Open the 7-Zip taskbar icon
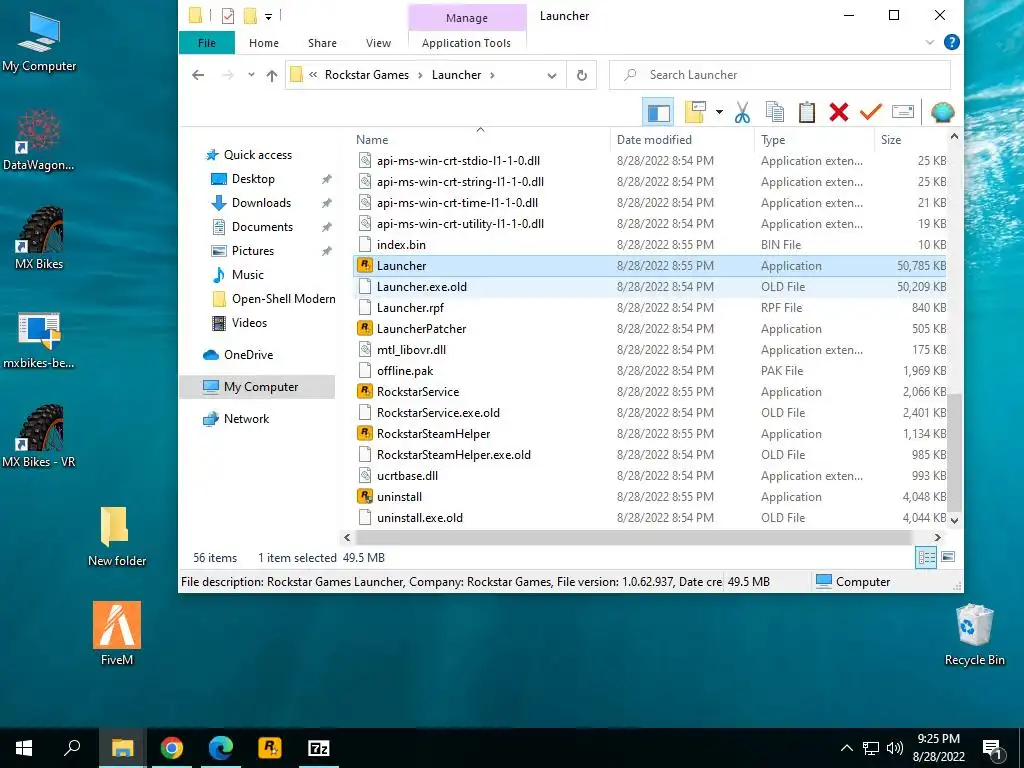Screen dimensions: 1024x768 319,748
